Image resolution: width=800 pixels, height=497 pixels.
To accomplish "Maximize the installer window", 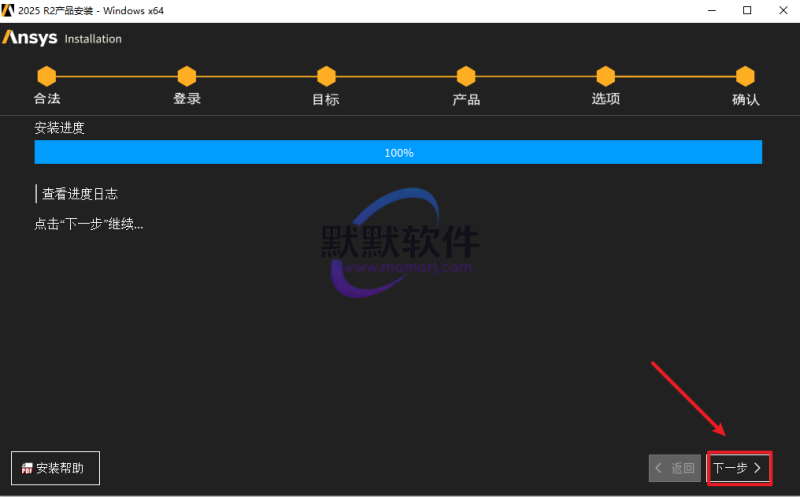I will 747,10.
